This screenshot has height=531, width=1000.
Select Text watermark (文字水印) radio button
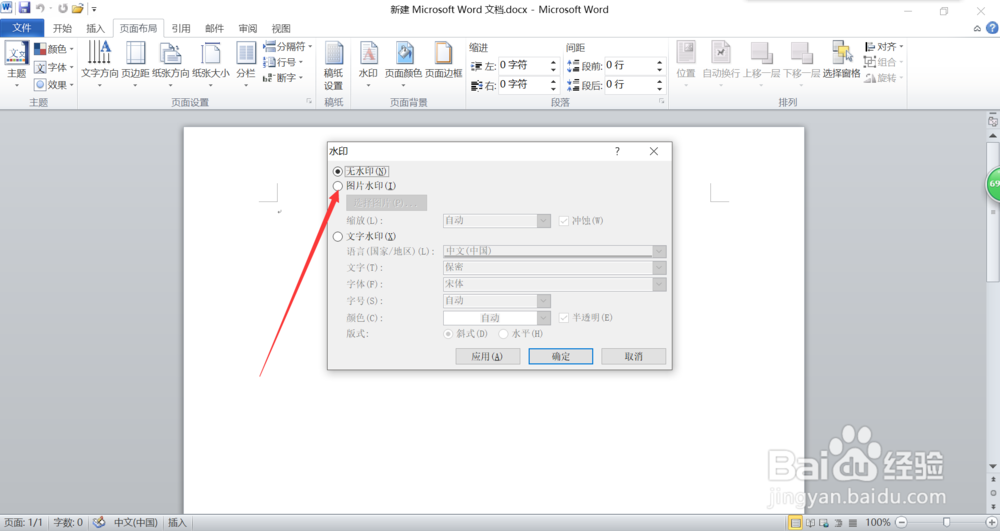click(337, 236)
